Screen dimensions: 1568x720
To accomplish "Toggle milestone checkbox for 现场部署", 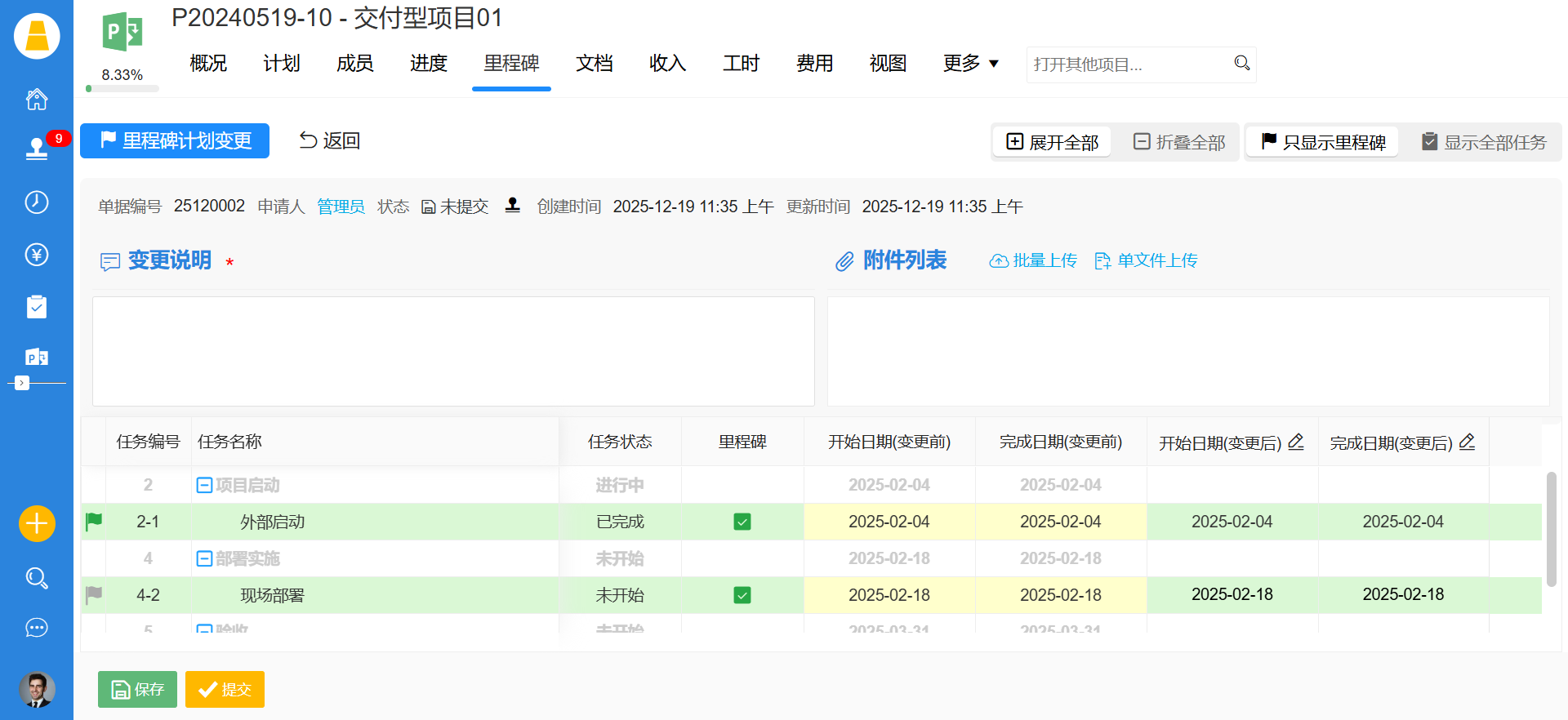I will click(x=742, y=595).
